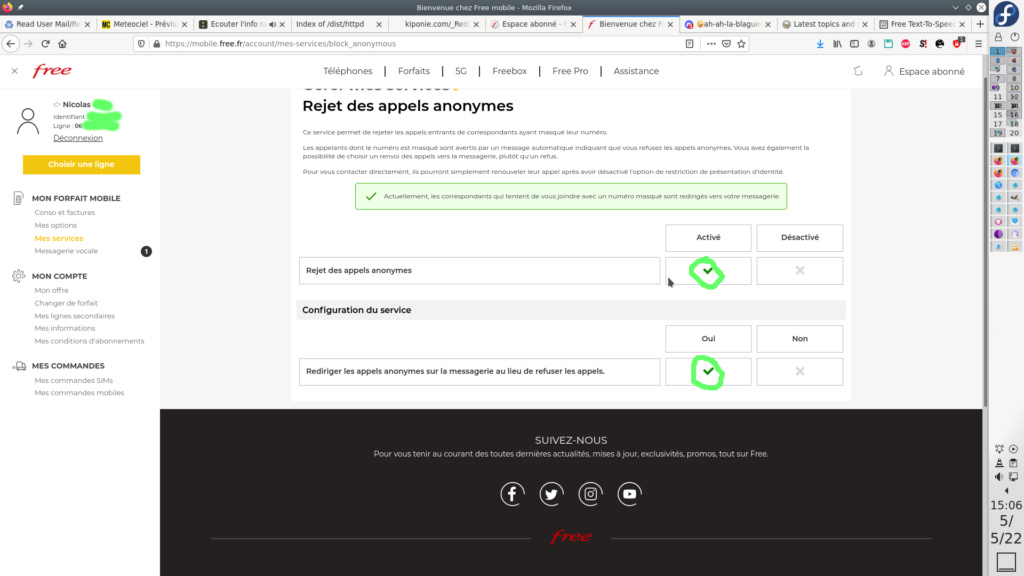Click the France map outline icon
1024x576 pixels.
point(858,71)
